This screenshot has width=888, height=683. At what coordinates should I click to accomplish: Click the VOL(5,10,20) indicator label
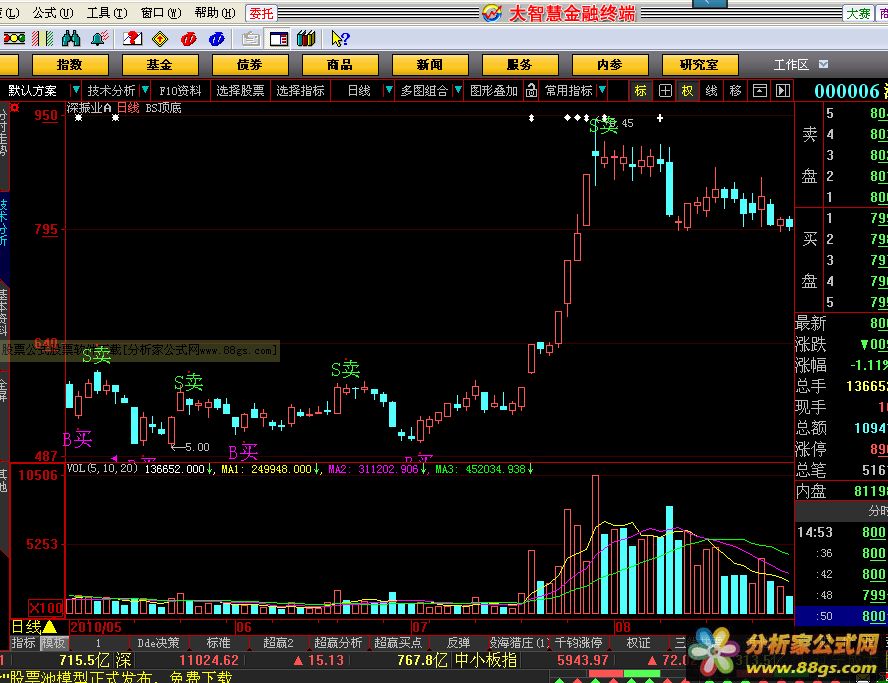[x=102, y=468]
